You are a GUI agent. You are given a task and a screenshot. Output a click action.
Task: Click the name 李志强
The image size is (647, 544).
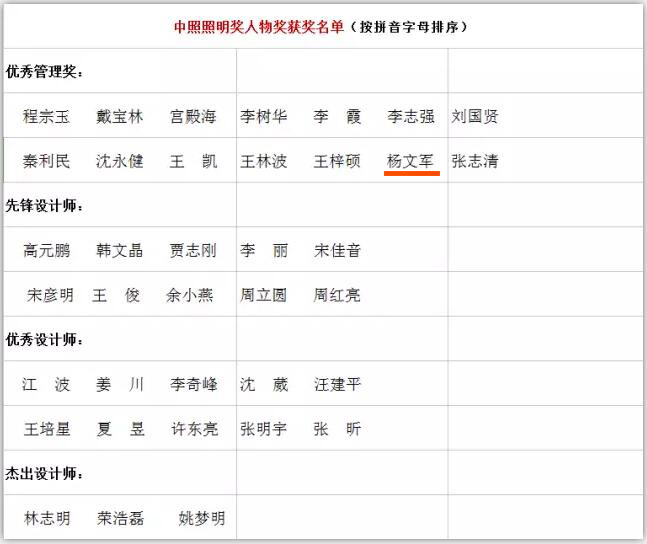tap(411, 116)
